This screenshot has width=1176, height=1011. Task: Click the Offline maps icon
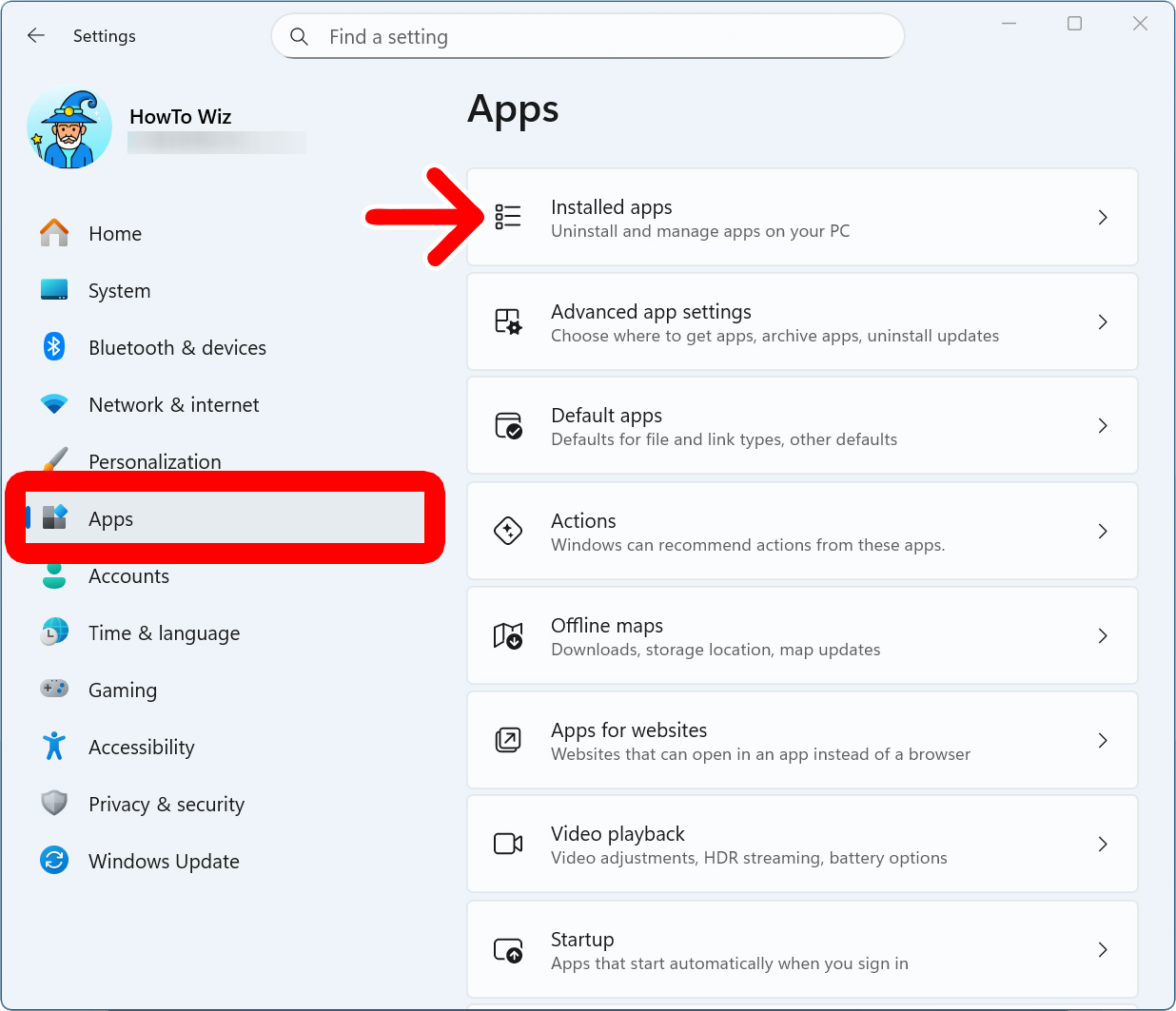508,635
